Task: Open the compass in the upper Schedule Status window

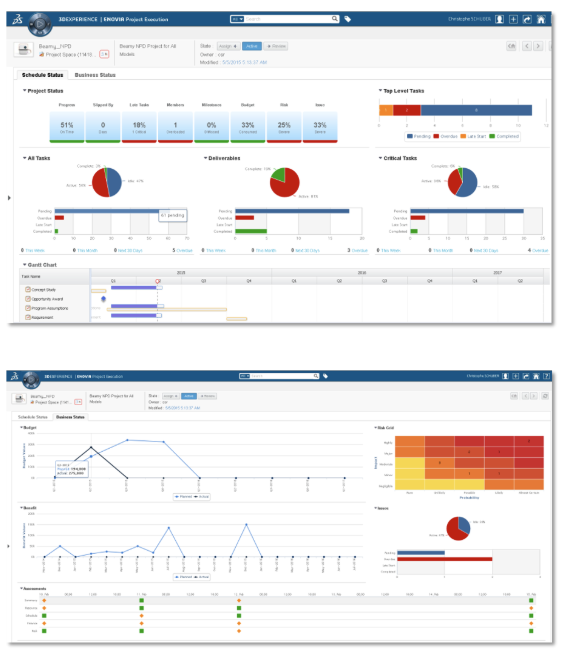Action: coord(40,24)
